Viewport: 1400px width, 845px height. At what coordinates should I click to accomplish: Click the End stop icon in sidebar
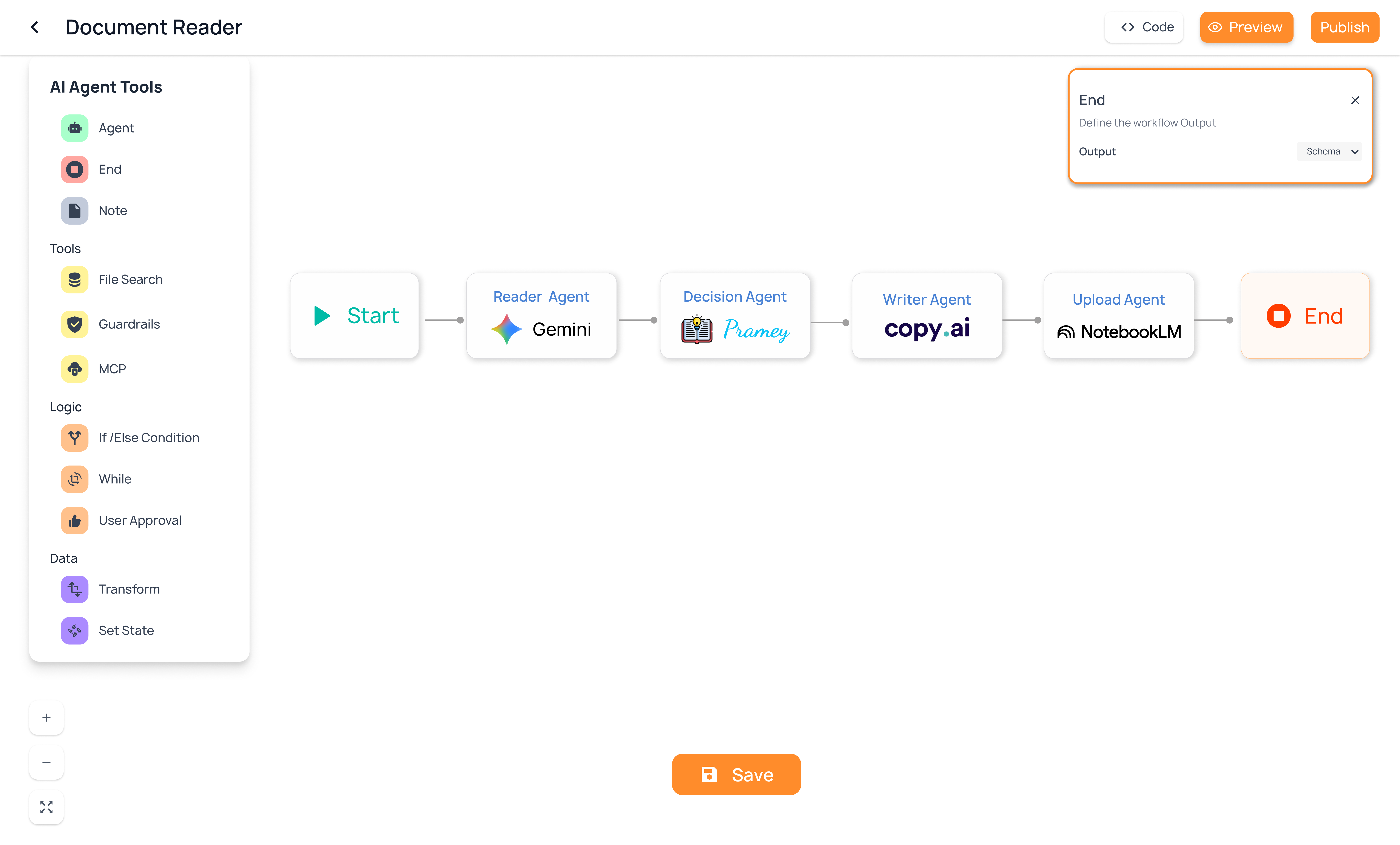pyautogui.click(x=74, y=169)
